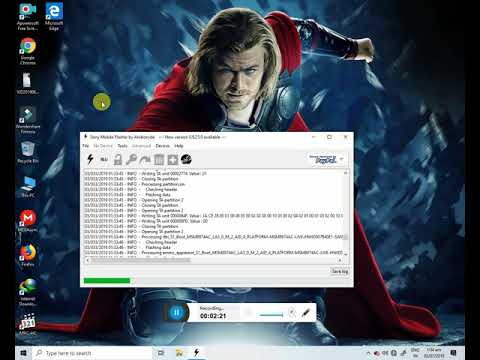Open Apowersoft screen recorder desktop shortcut
The width and height of the screenshot is (480, 360).
coord(28,16)
